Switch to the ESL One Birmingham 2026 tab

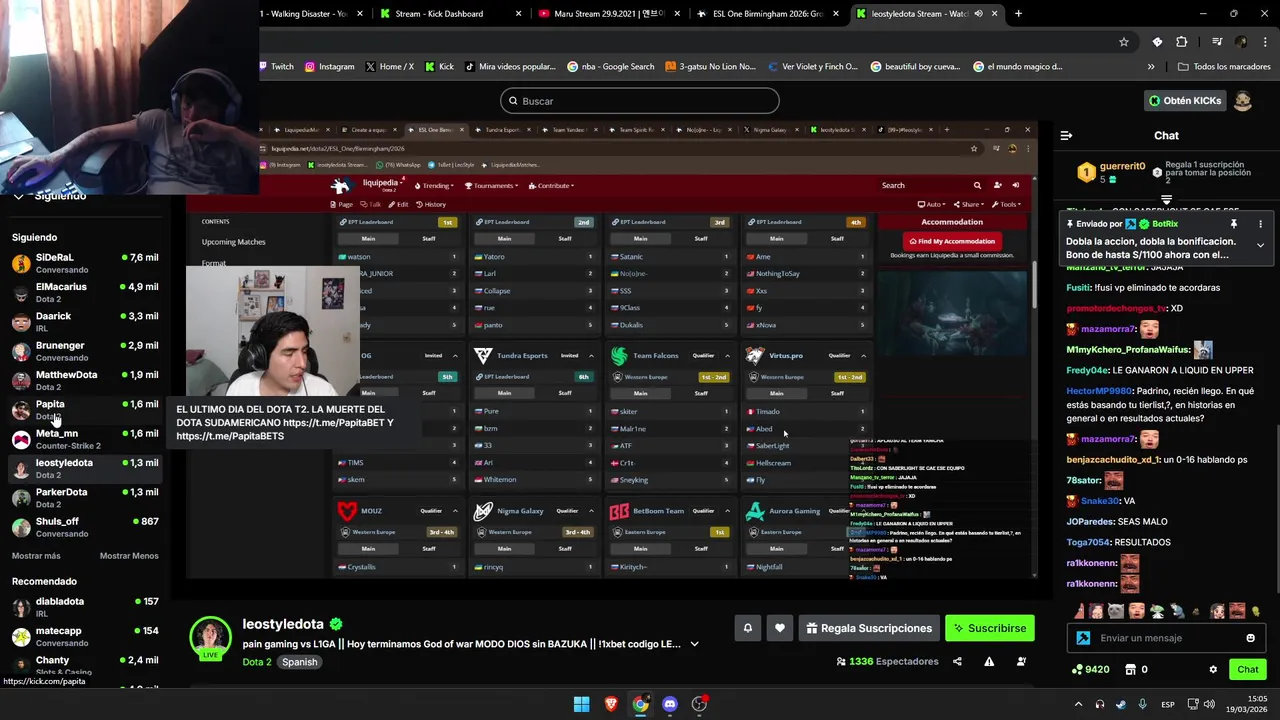tap(766, 14)
